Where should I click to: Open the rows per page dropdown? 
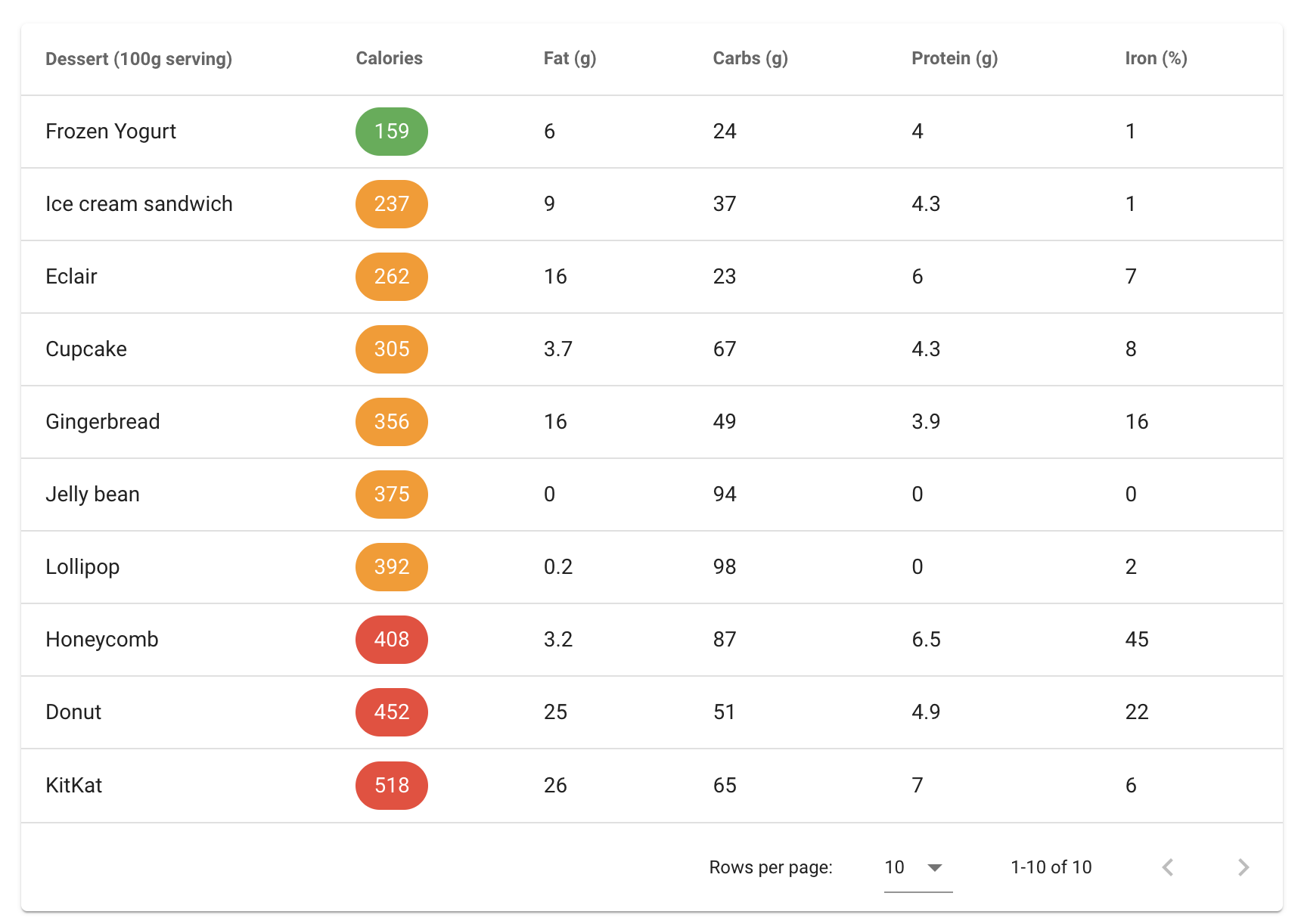917,867
